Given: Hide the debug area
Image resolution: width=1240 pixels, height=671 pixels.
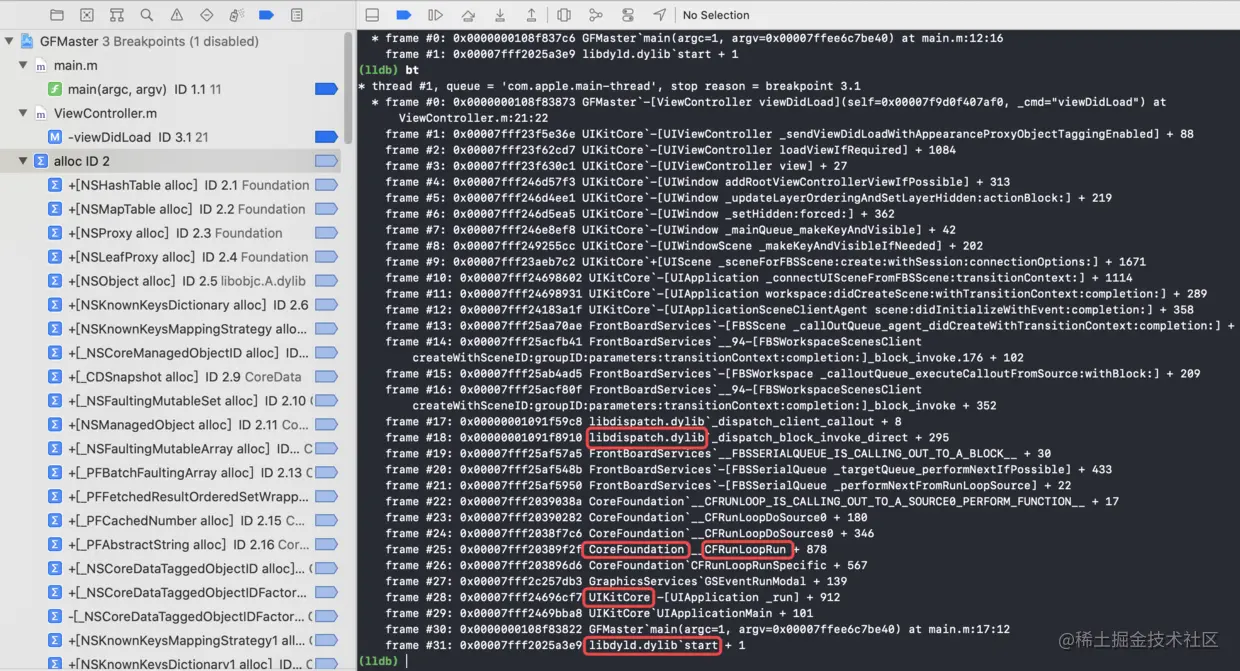Looking at the screenshot, I should pos(372,15).
